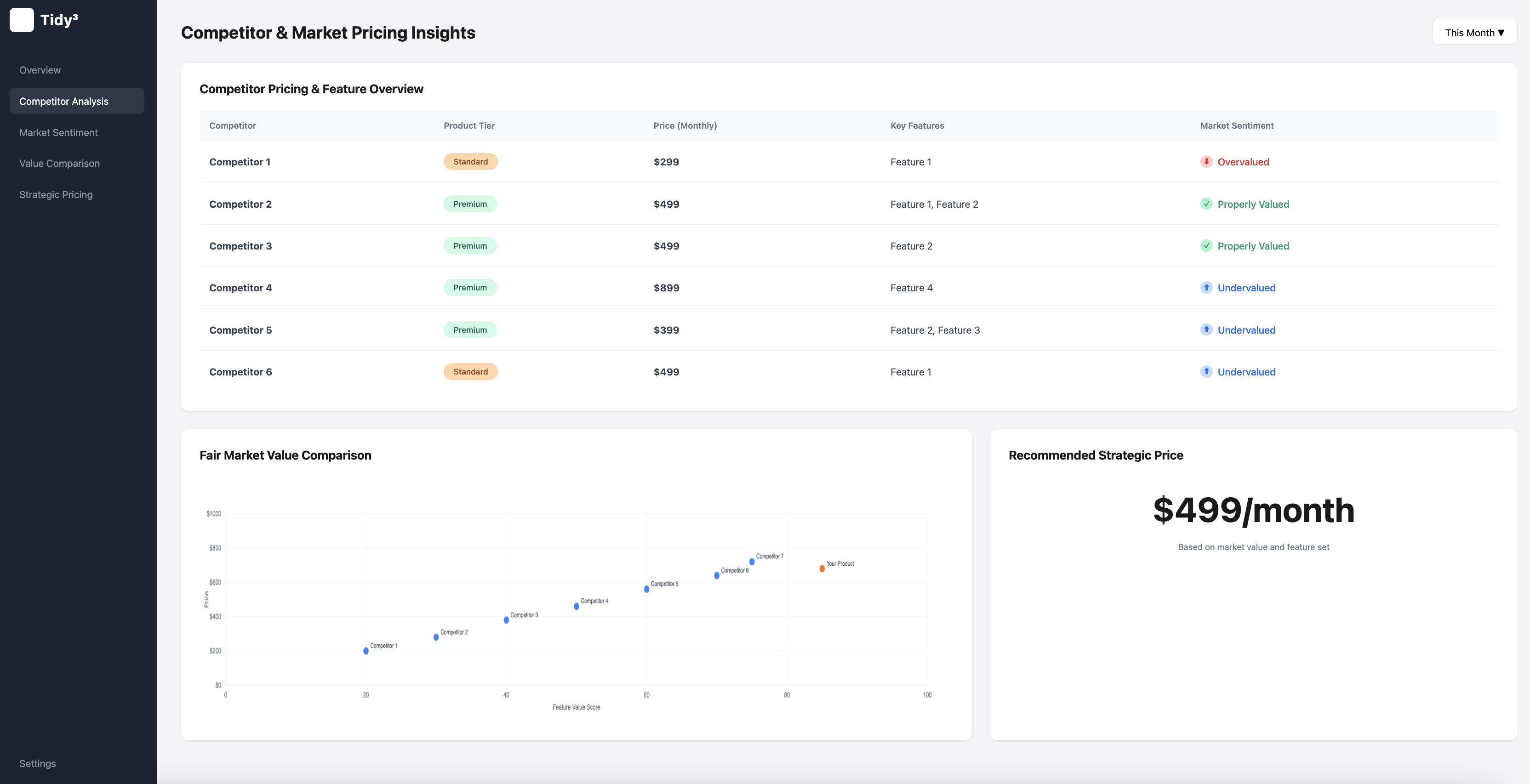Select Market Sentiment in the sidebar
The width and height of the screenshot is (1530, 784).
58,132
